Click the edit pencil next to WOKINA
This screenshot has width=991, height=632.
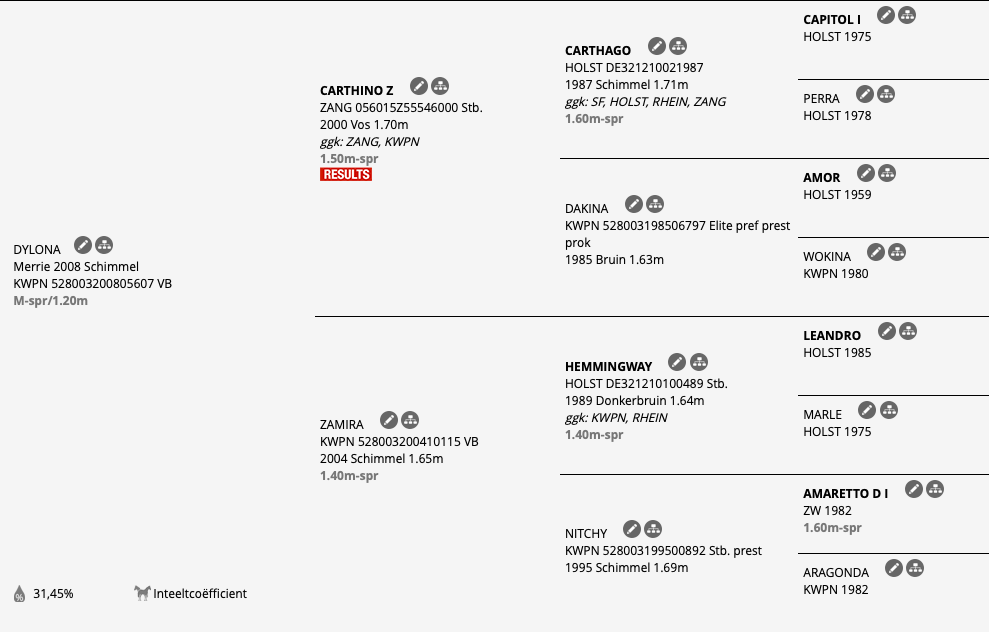coord(875,252)
